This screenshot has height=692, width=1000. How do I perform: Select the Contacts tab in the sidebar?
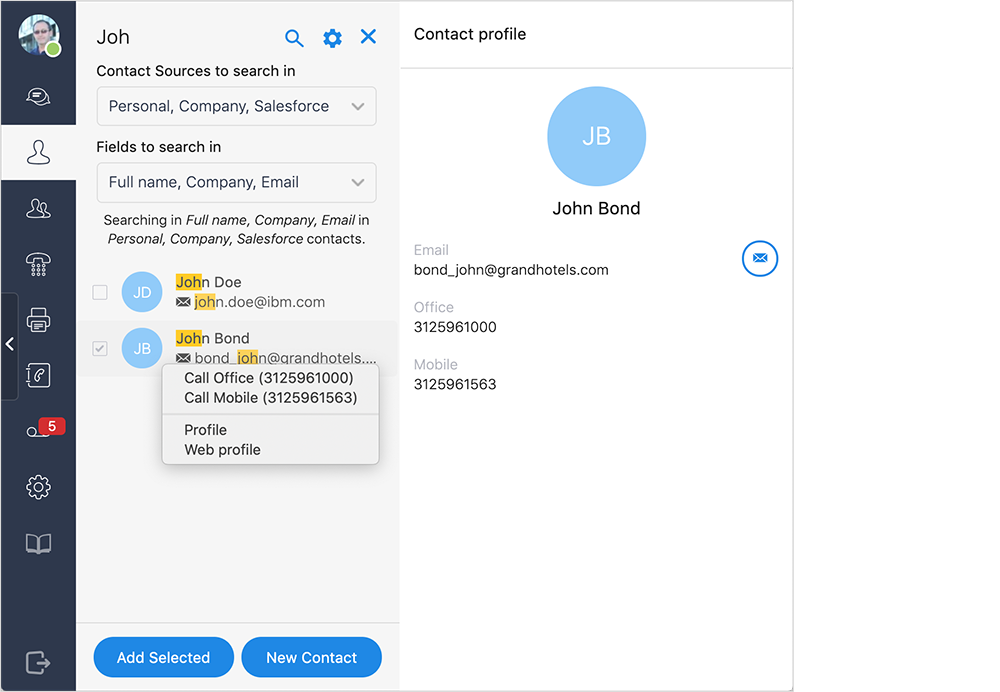click(38, 152)
